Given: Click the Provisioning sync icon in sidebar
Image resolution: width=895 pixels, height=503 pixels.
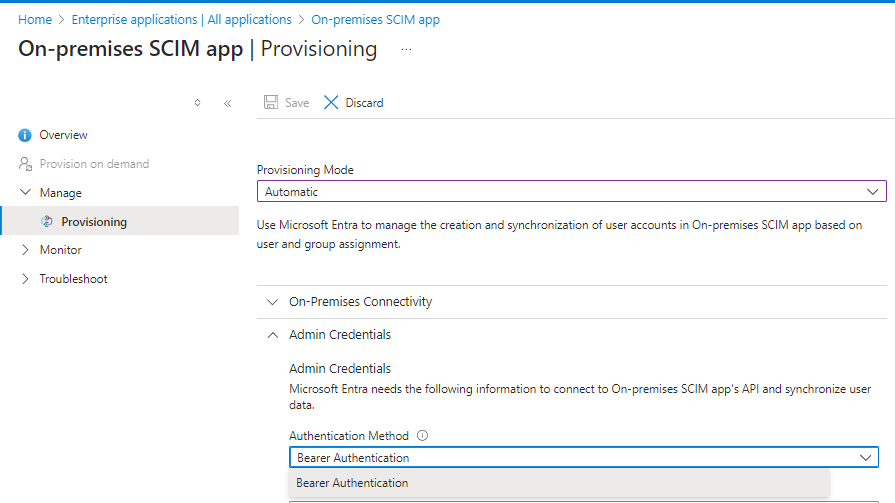Looking at the screenshot, I should tap(47, 222).
